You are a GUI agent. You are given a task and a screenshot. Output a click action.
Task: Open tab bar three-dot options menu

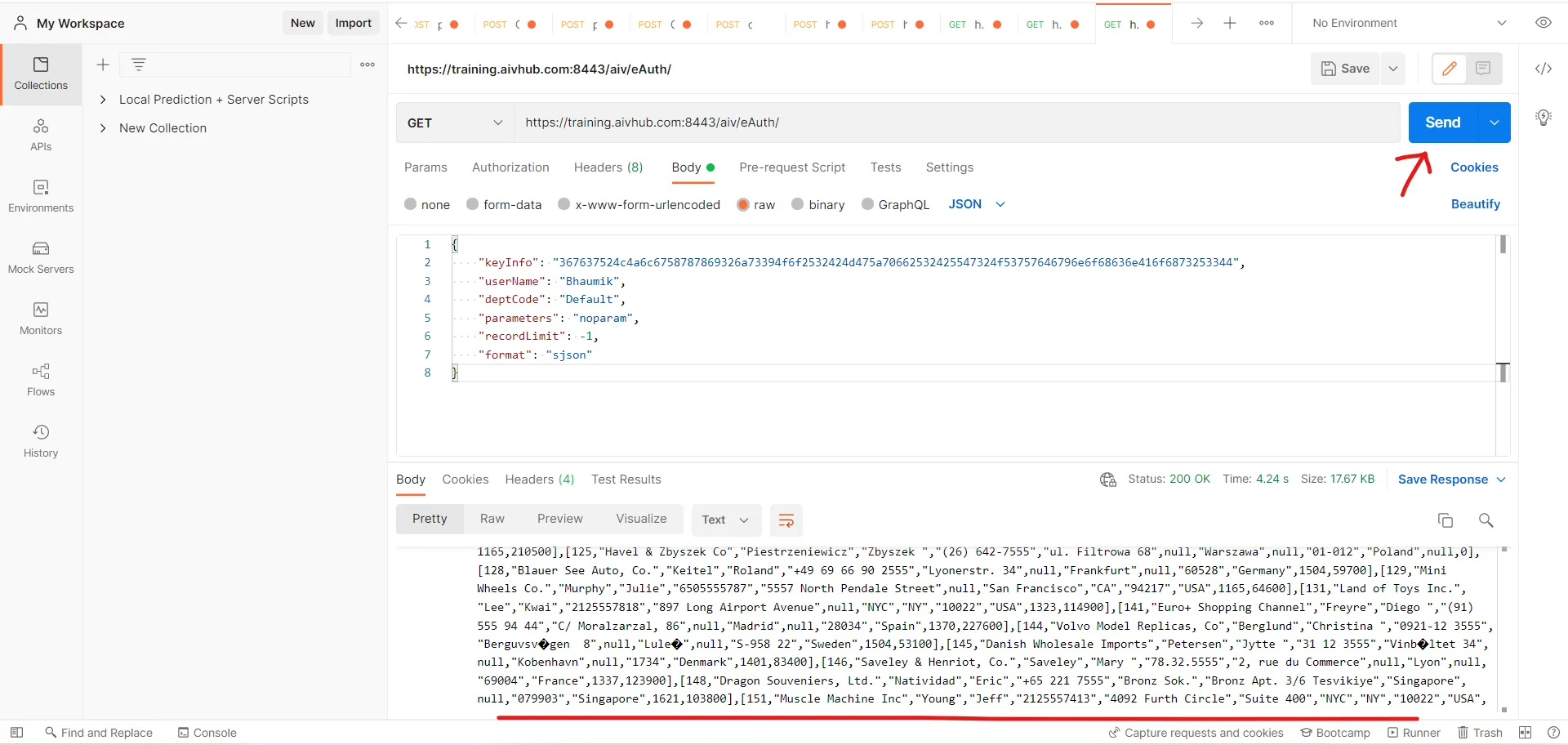coord(1267,24)
